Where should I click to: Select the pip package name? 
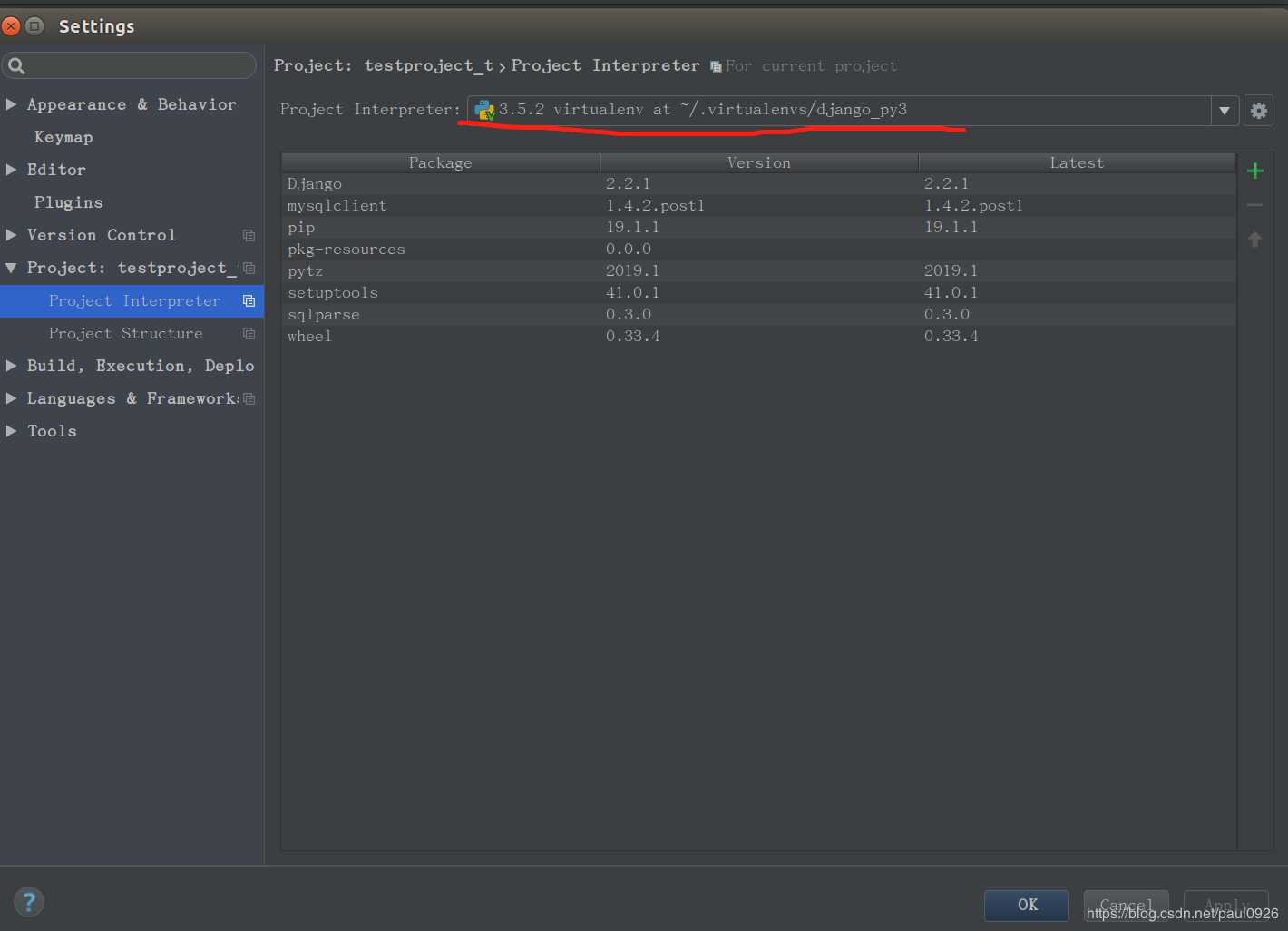(x=301, y=228)
